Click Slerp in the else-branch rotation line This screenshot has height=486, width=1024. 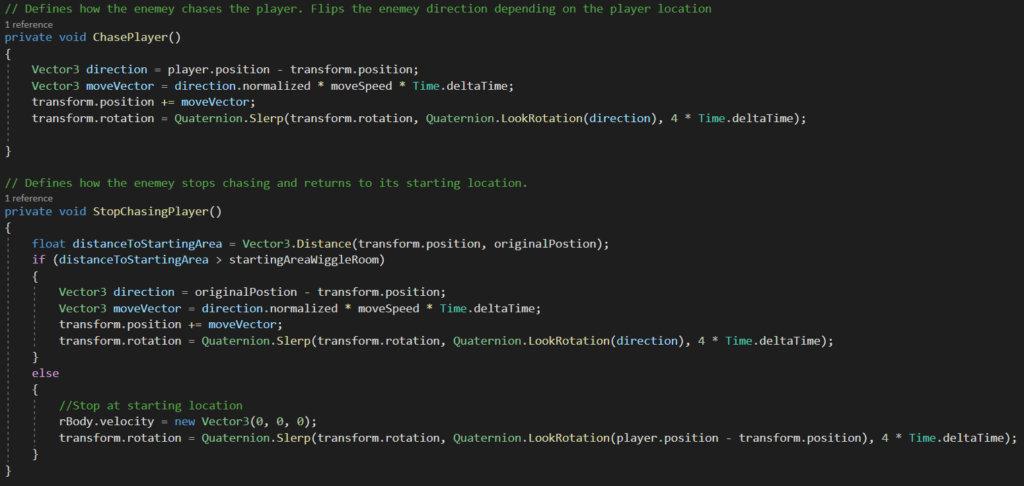[291, 438]
